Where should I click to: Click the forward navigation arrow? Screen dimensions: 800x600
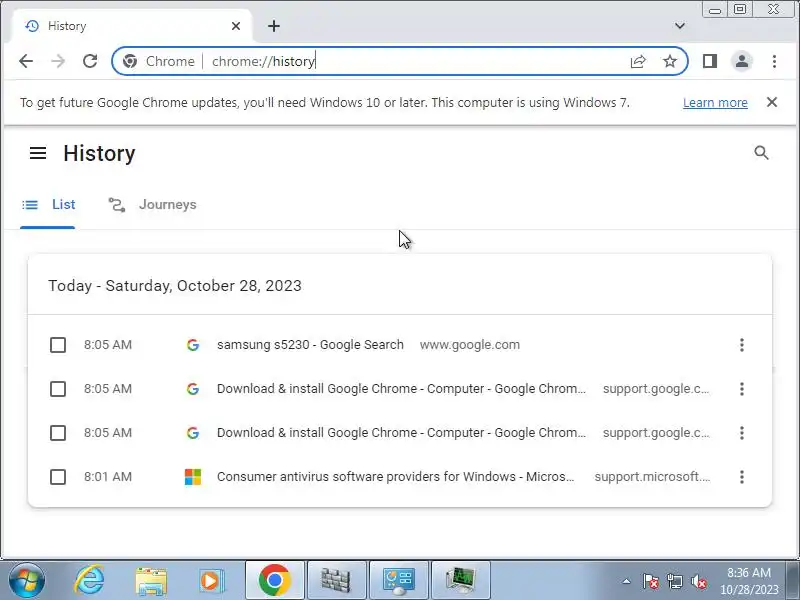58,61
